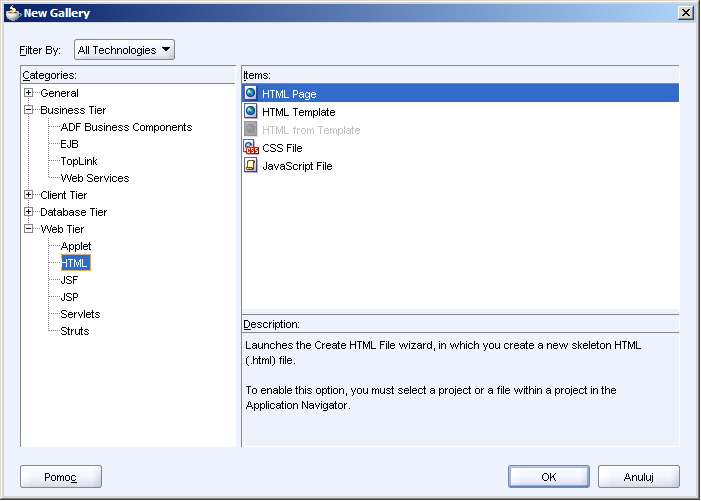This screenshot has width=701, height=501.
Task: Open help via Pomoc button
Action: 61,476
